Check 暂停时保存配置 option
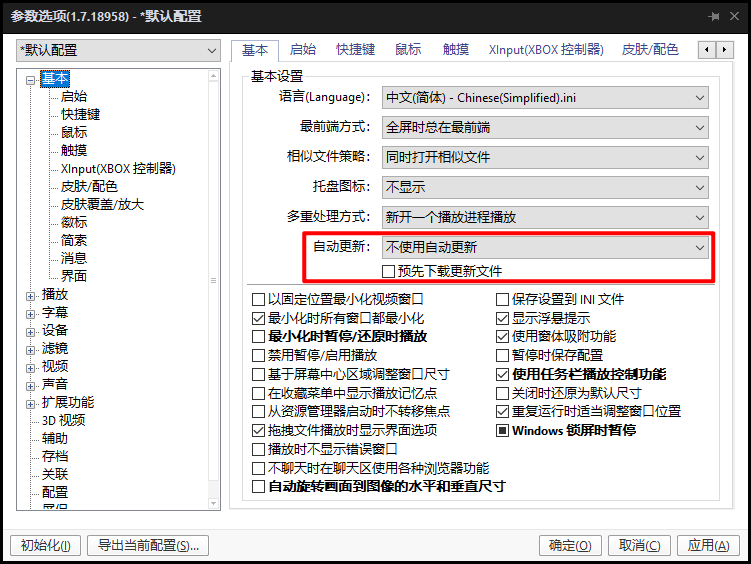Viewport: 751px width, 564px height. point(502,355)
